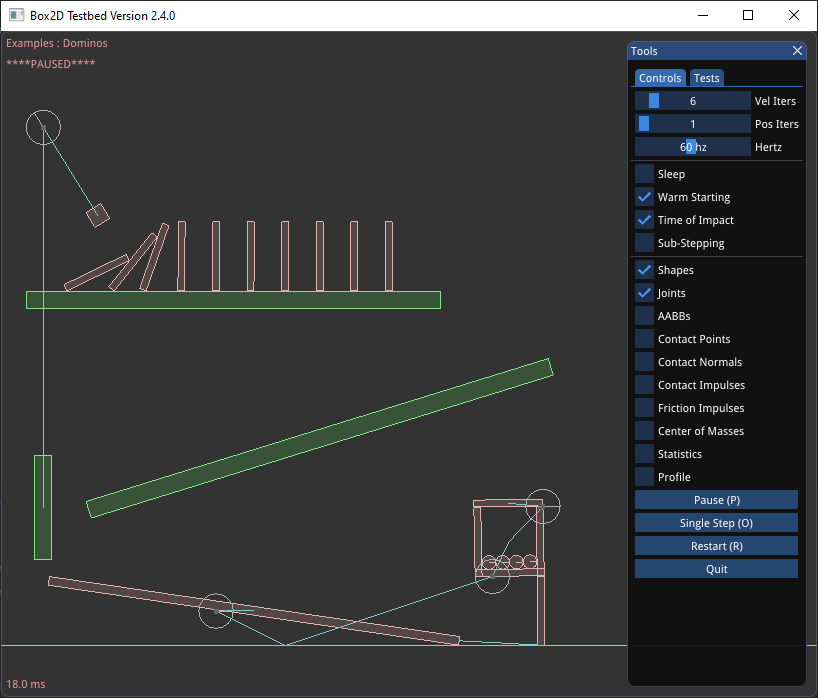Screen dimensions: 818x698
Task: Resume the simulation with Pause (P)
Action: (716, 499)
